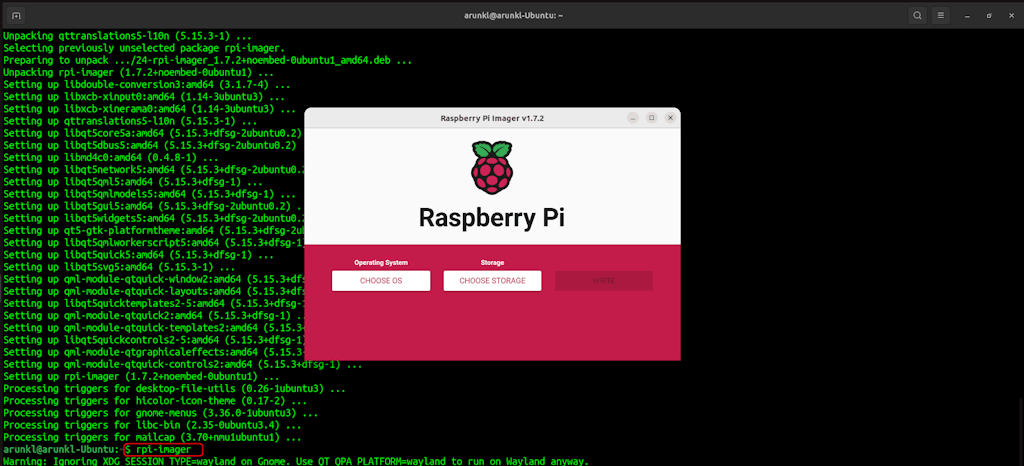Click 'Setting up libxcb-xinerama0' line
The image size is (1024, 466).
(x=150, y=108)
